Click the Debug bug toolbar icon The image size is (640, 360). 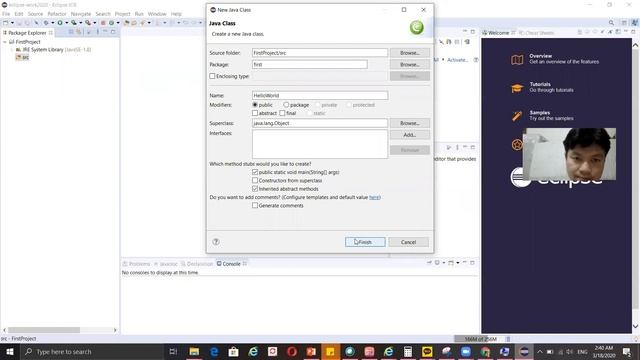click(x=46, y=23)
